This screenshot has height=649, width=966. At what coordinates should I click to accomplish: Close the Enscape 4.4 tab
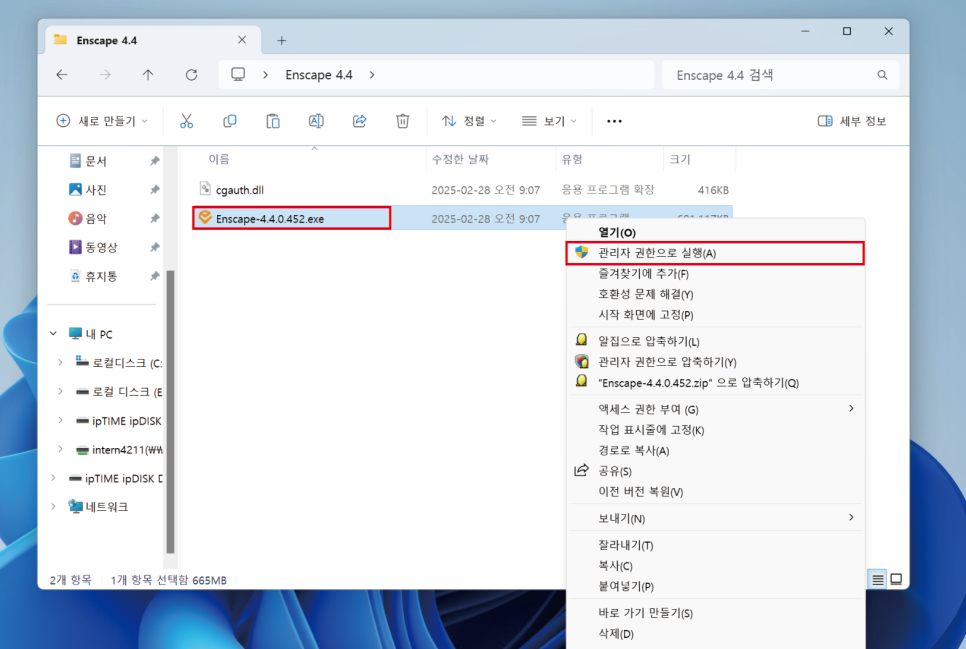(x=242, y=40)
